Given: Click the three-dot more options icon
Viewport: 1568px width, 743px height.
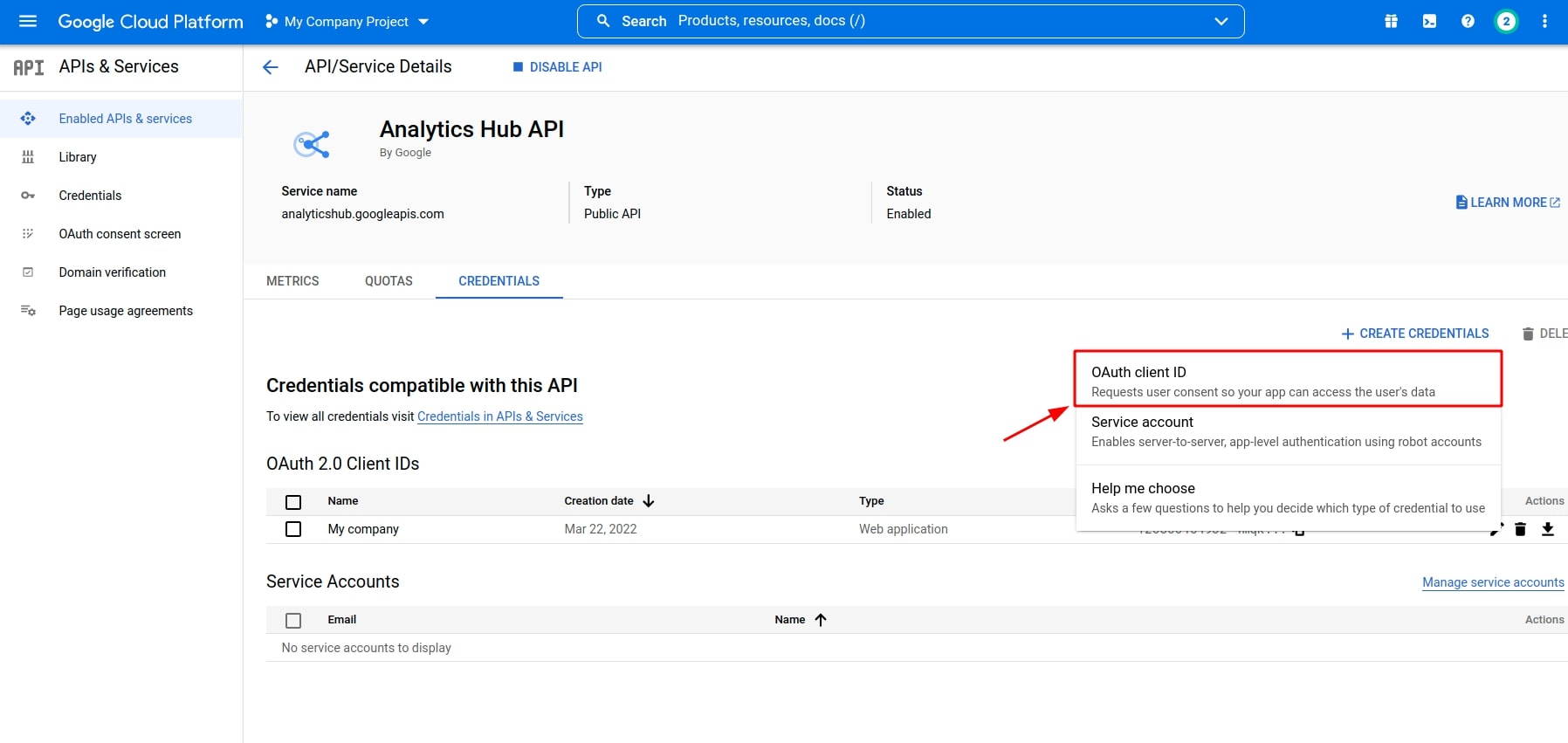Looking at the screenshot, I should pos(1544,21).
